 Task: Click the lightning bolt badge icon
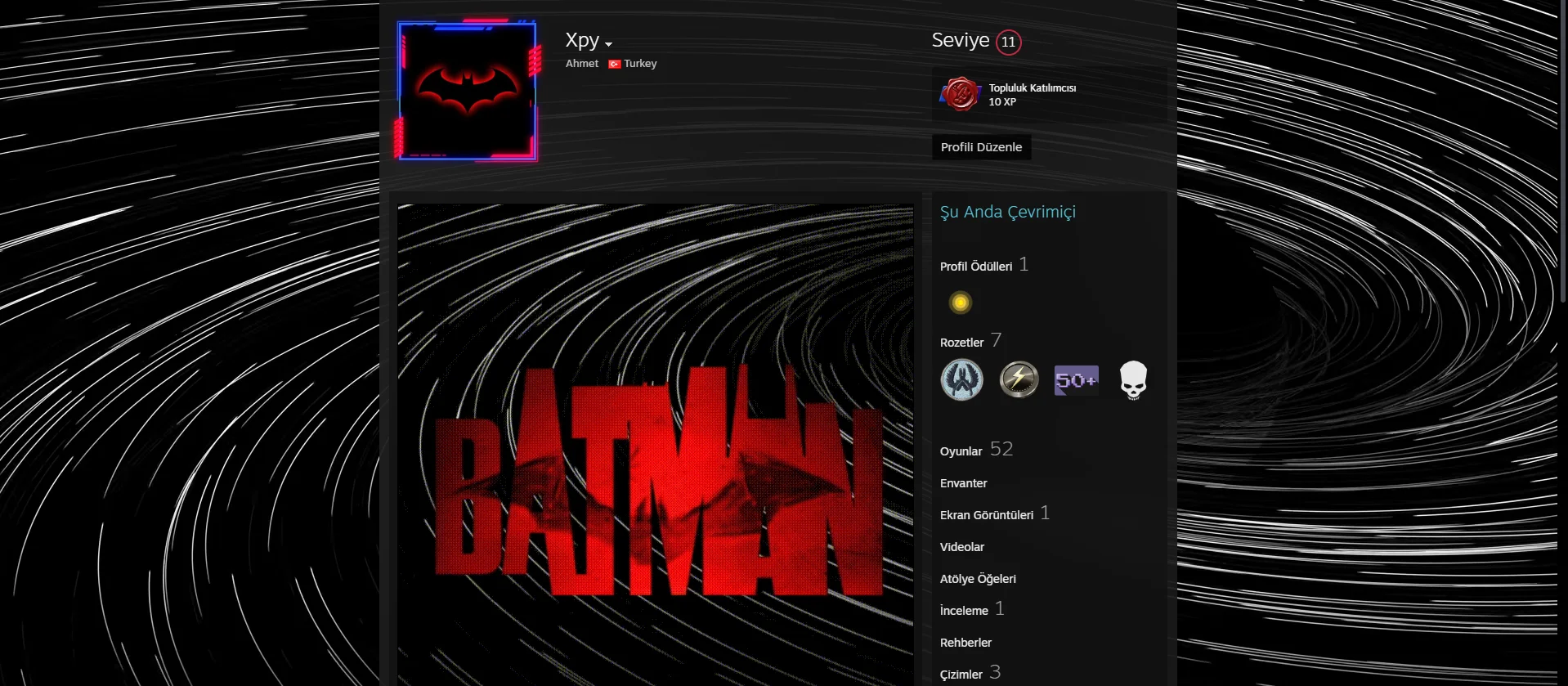tap(1019, 379)
